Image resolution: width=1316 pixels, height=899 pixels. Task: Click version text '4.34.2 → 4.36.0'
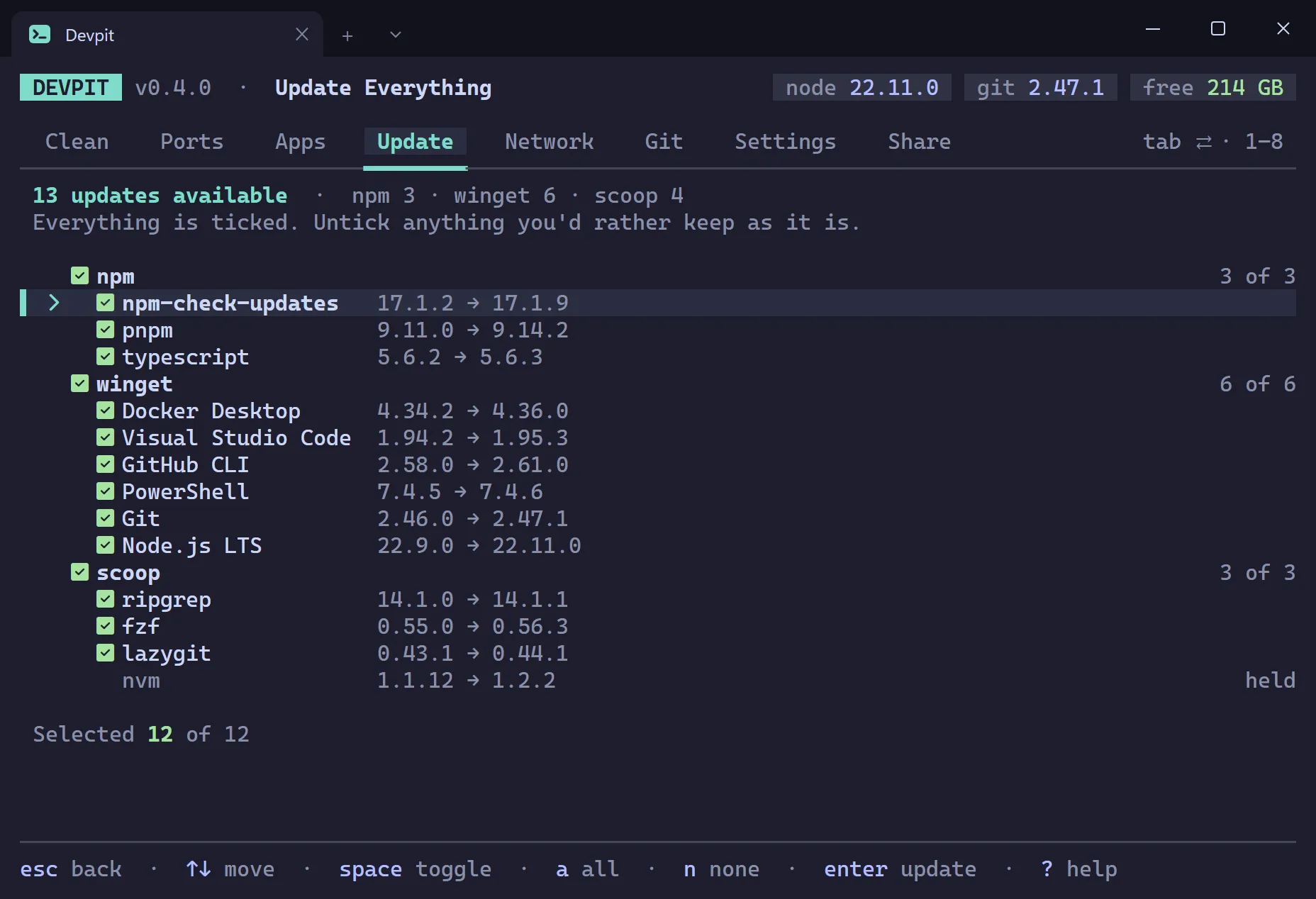pos(473,411)
